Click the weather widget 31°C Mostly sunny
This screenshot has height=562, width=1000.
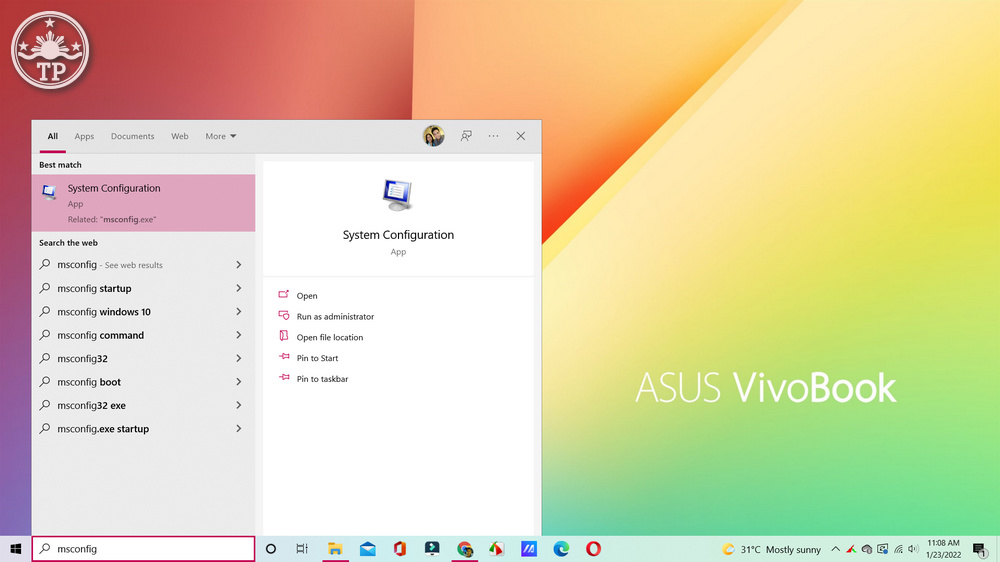[772, 549]
